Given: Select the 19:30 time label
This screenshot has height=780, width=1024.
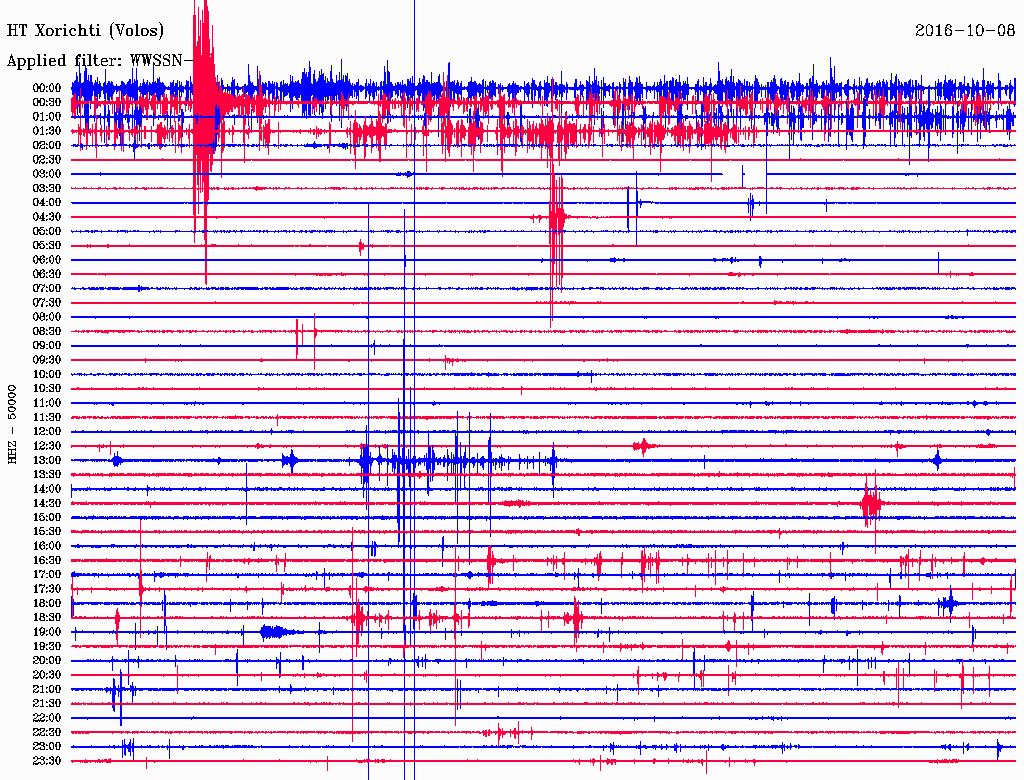Looking at the screenshot, I should click(47, 646).
